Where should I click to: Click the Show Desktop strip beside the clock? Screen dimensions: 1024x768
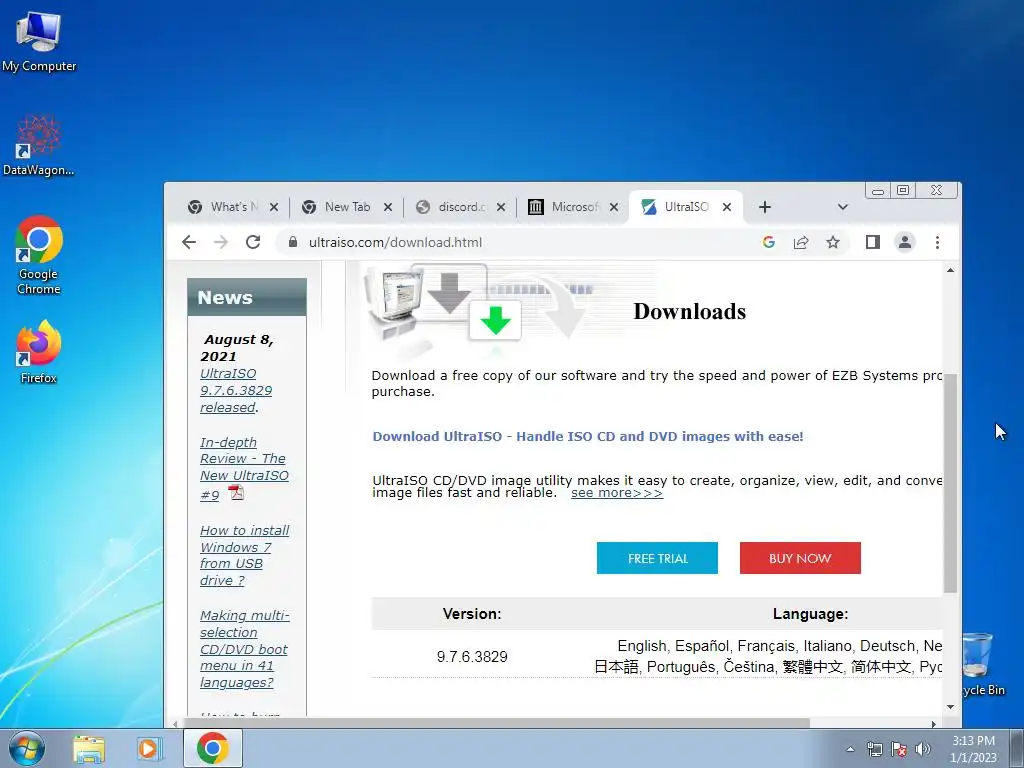click(x=1017, y=748)
